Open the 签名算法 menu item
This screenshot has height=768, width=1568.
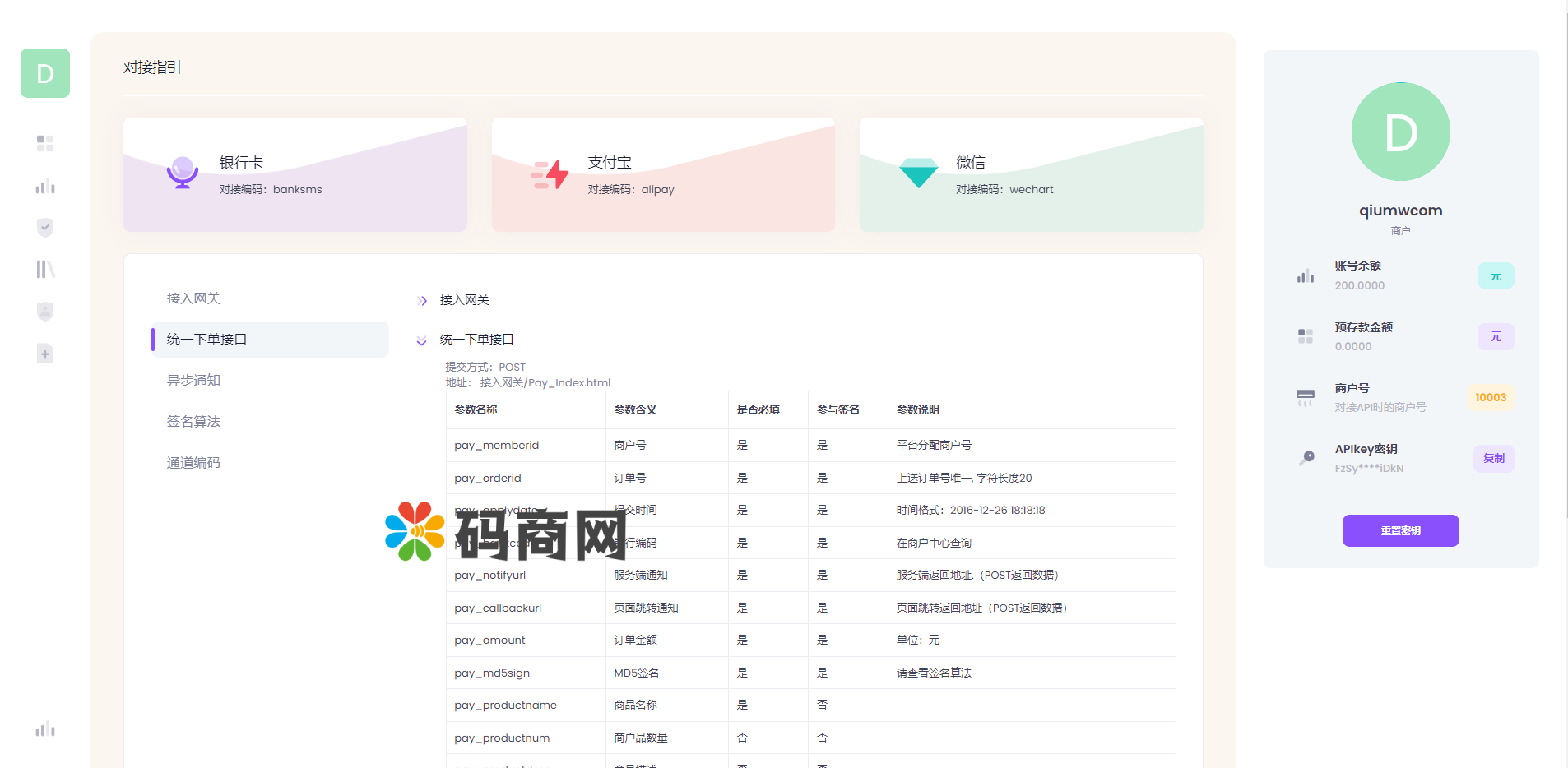[193, 422]
